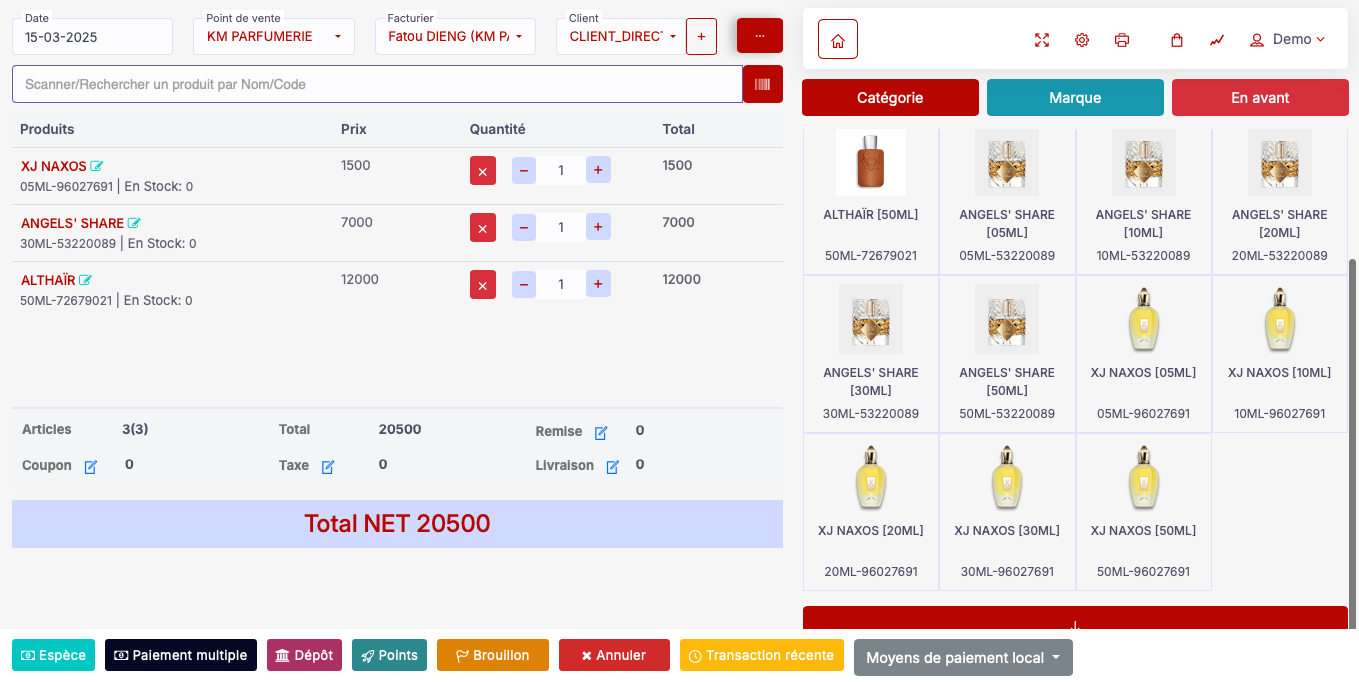Toggle fullscreen mode icon
This screenshot has height=682, width=1359.
(1042, 40)
